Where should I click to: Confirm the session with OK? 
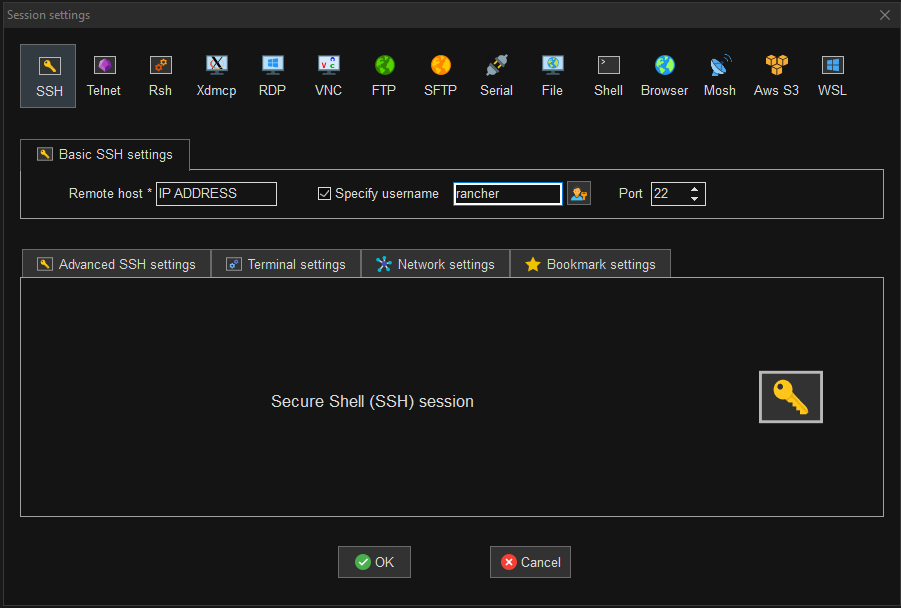[x=374, y=561]
